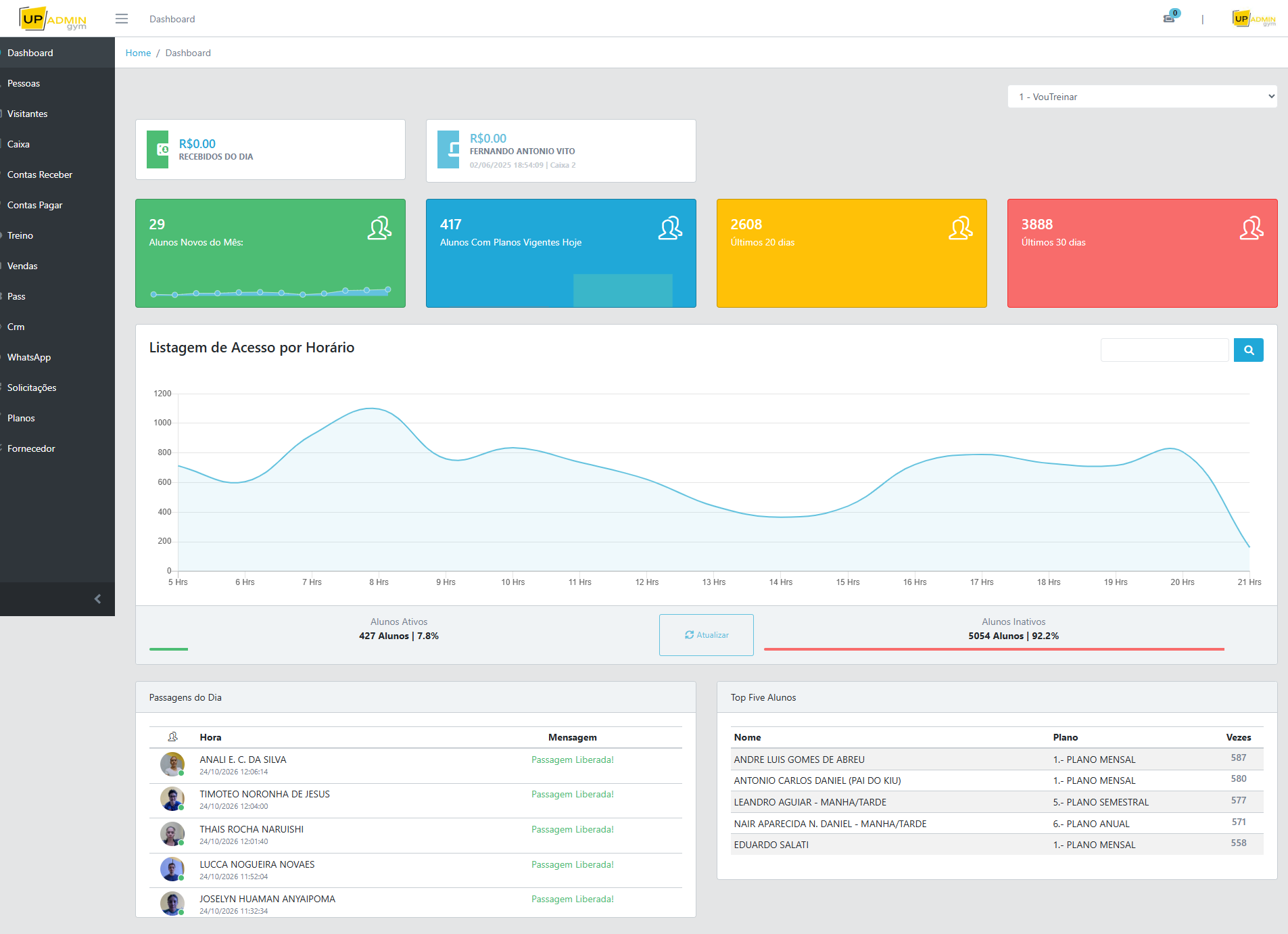Select Andre Luis Gomes de Abreu row
The width and height of the screenshot is (1288, 934).
tap(997, 760)
